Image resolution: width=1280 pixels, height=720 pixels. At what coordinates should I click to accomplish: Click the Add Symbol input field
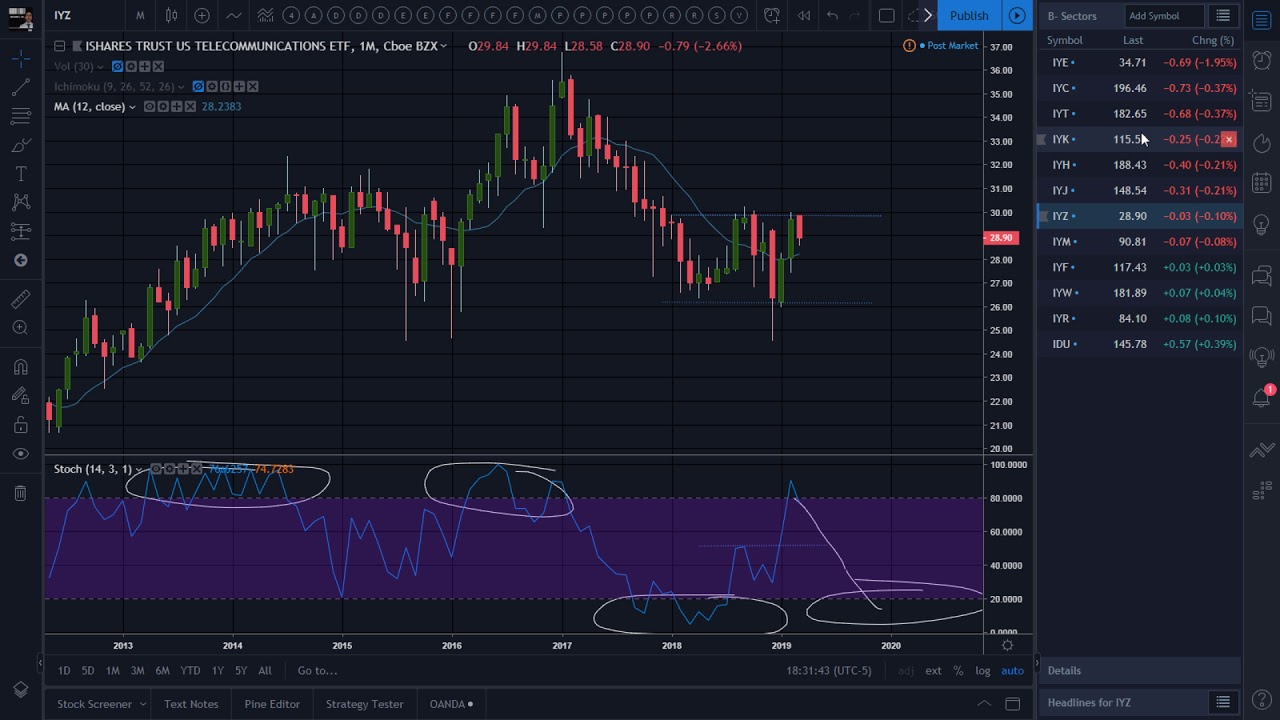1163,16
